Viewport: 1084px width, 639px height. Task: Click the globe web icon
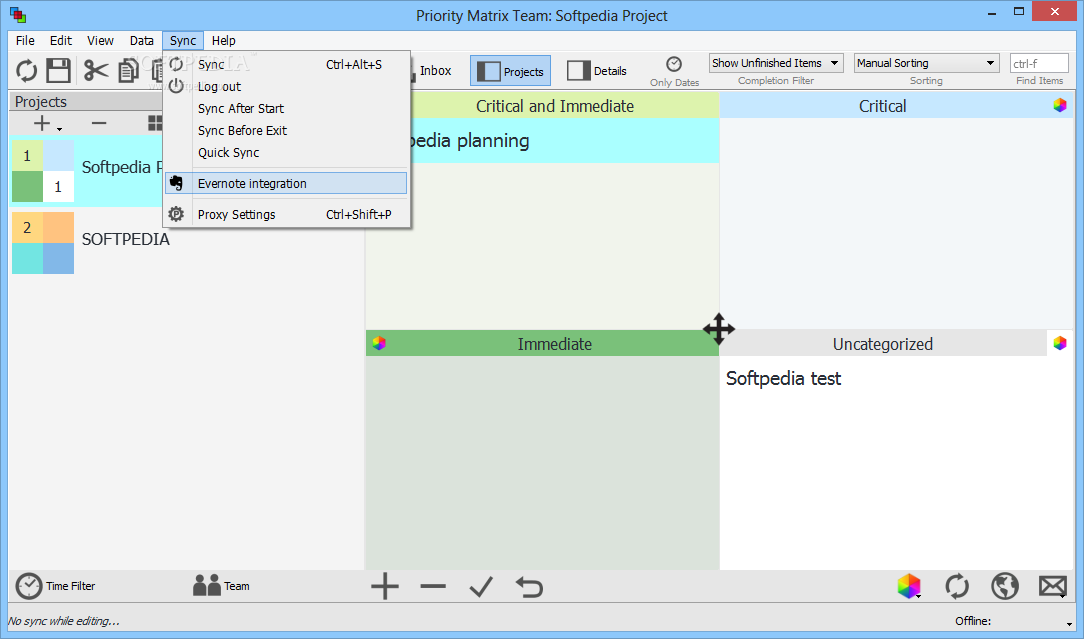click(1004, 586)
